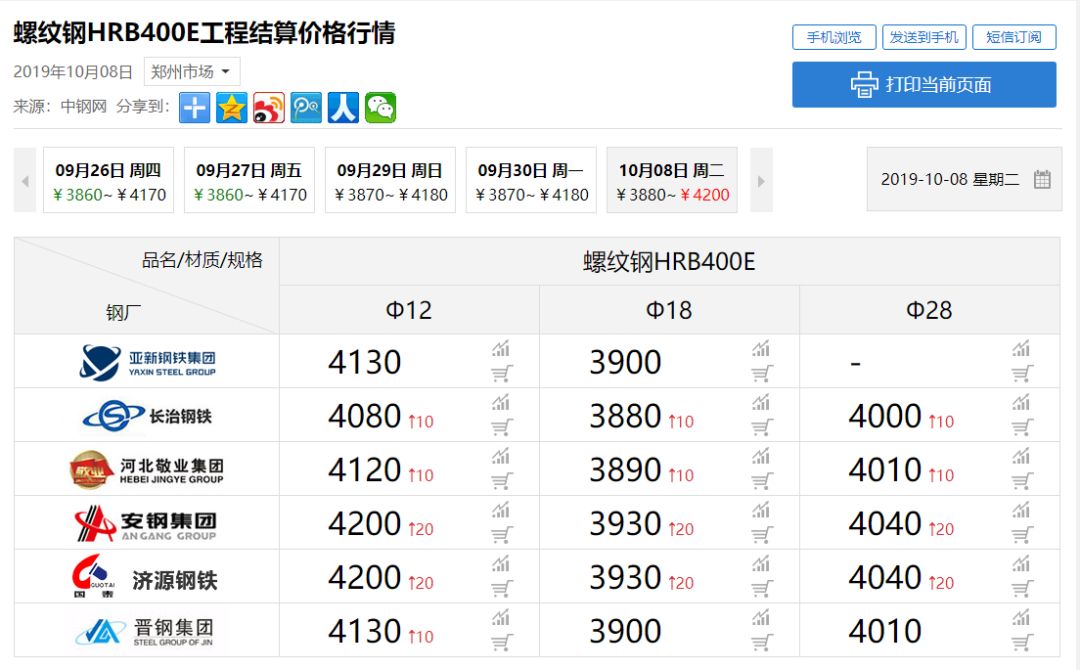Click 河北敬业 Φ18 price 3890

click(625, 470)
